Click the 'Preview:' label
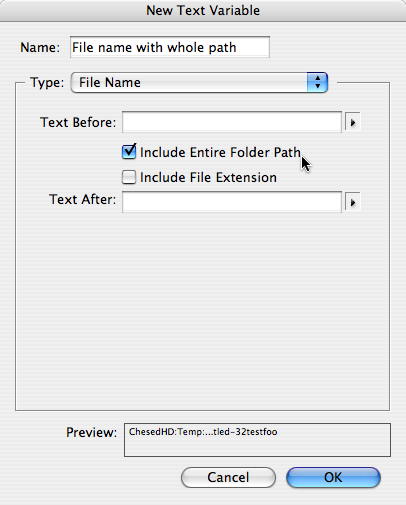This screenshot has width=406, height=505. 92,432
